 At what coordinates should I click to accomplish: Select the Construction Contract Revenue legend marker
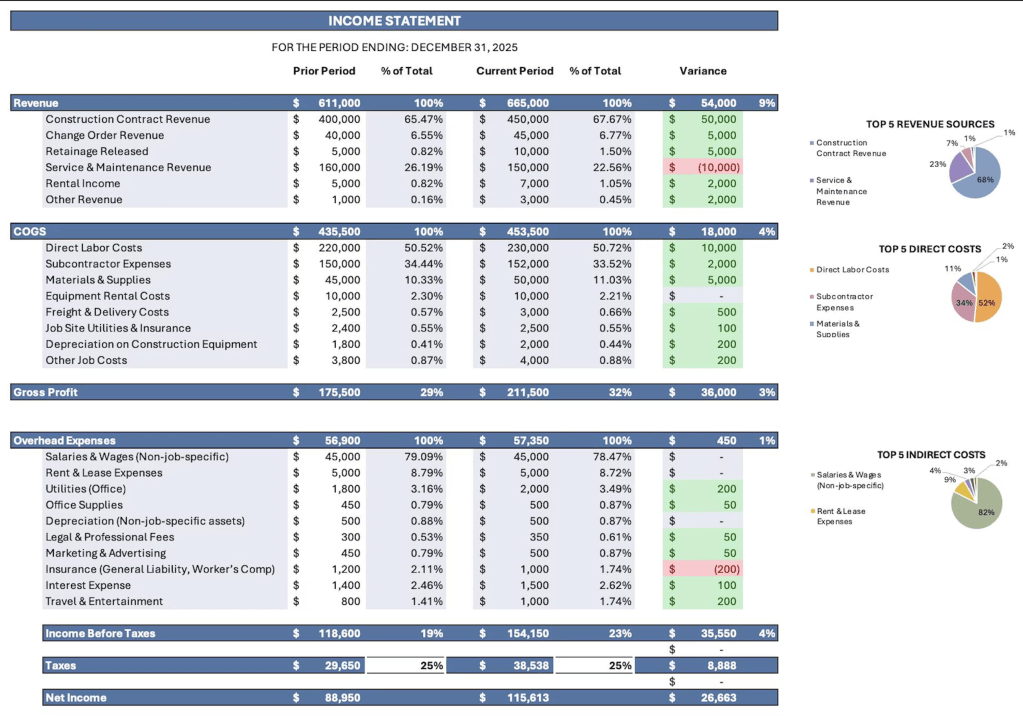813,142
